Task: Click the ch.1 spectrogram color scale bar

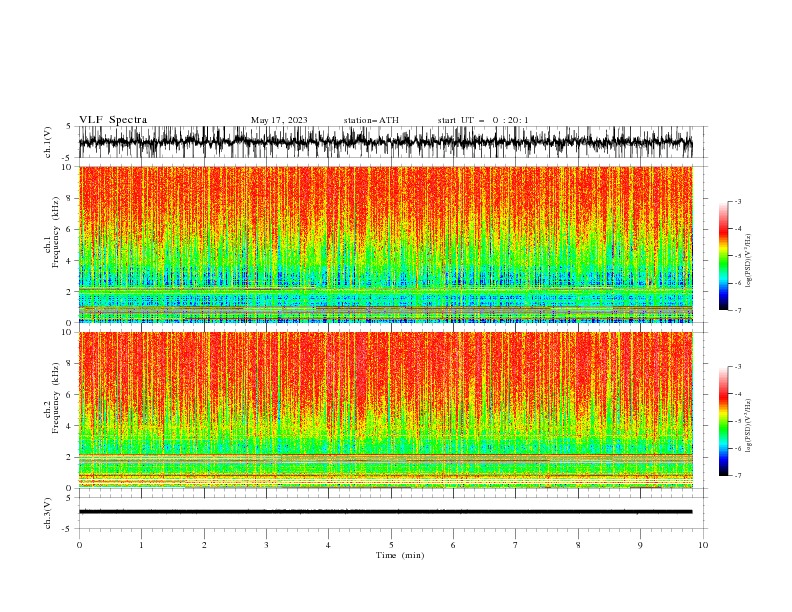Action: [x=723, y=256]
